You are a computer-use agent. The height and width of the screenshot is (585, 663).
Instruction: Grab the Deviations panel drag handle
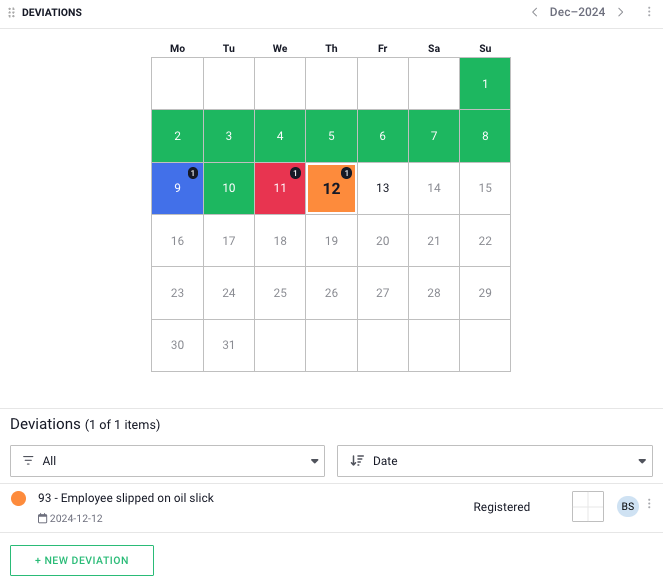click(12, 12)
